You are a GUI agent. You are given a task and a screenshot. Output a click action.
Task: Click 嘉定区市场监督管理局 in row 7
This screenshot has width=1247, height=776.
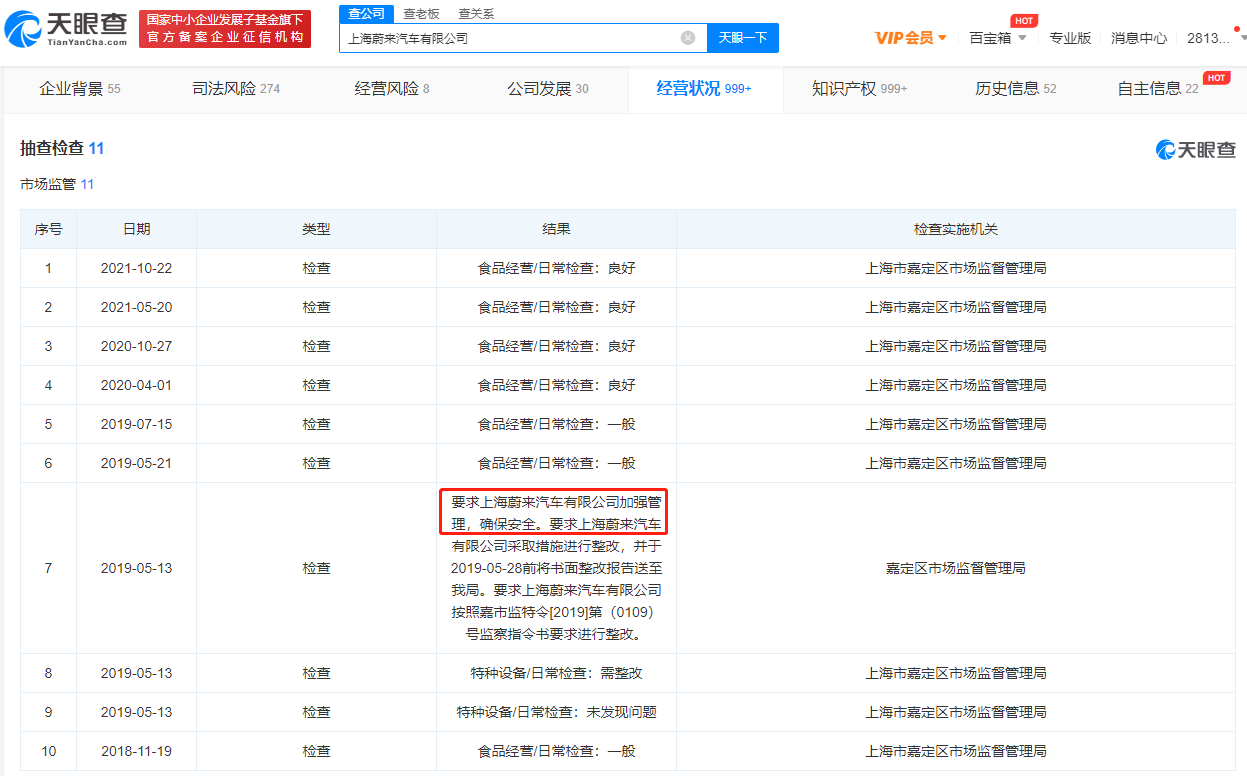956,568
